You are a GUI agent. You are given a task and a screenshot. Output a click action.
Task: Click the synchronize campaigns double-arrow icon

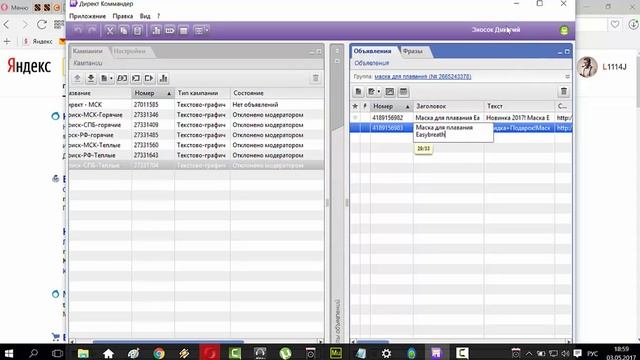pyautogui.click(x=122, y=78)
